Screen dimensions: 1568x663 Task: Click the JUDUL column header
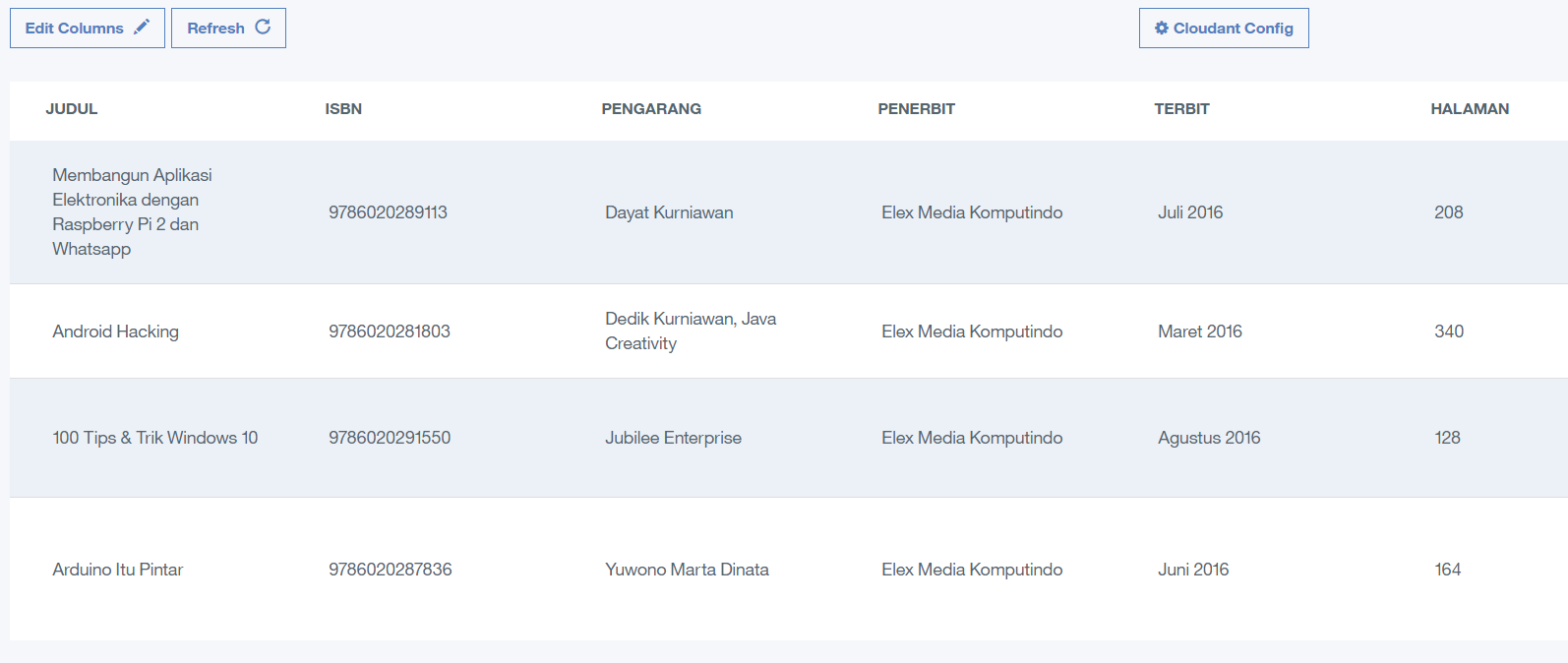click(x=72, y=109)
